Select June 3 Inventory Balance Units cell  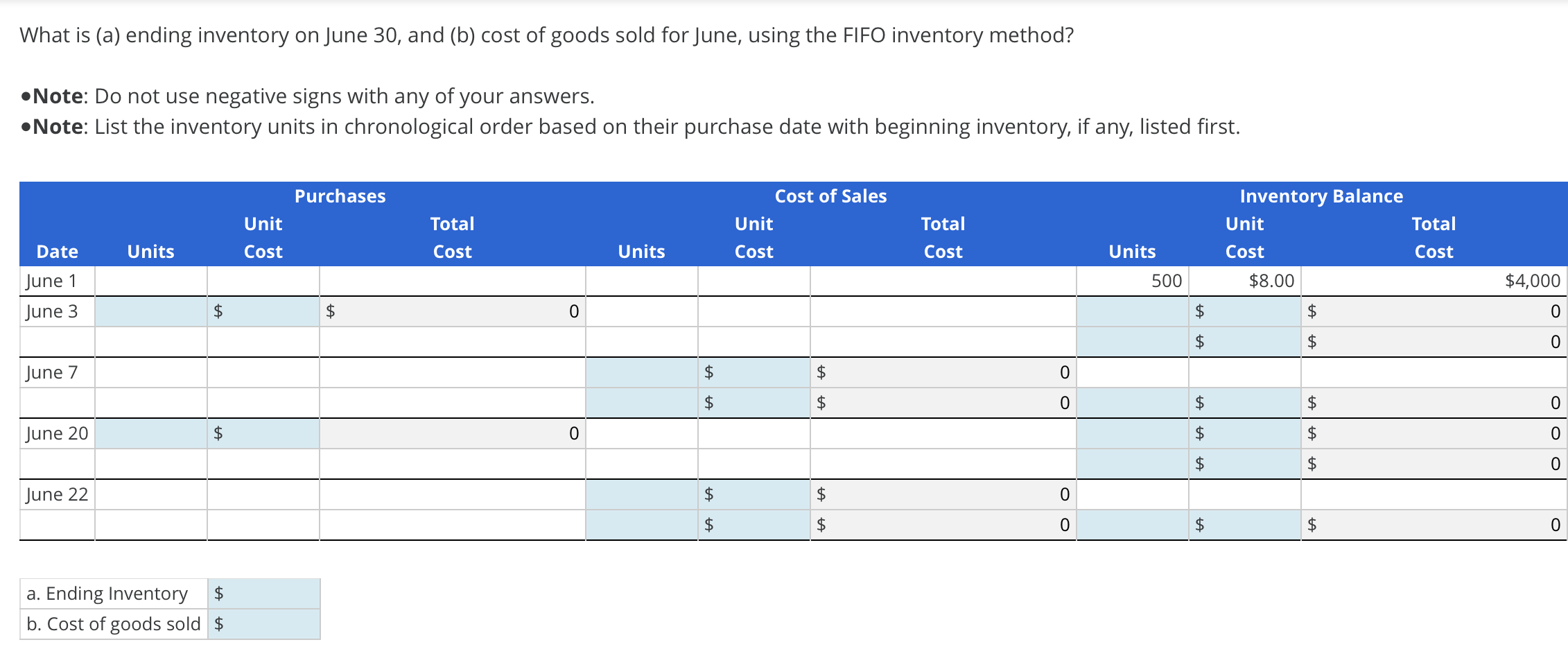pos(1132,311)
